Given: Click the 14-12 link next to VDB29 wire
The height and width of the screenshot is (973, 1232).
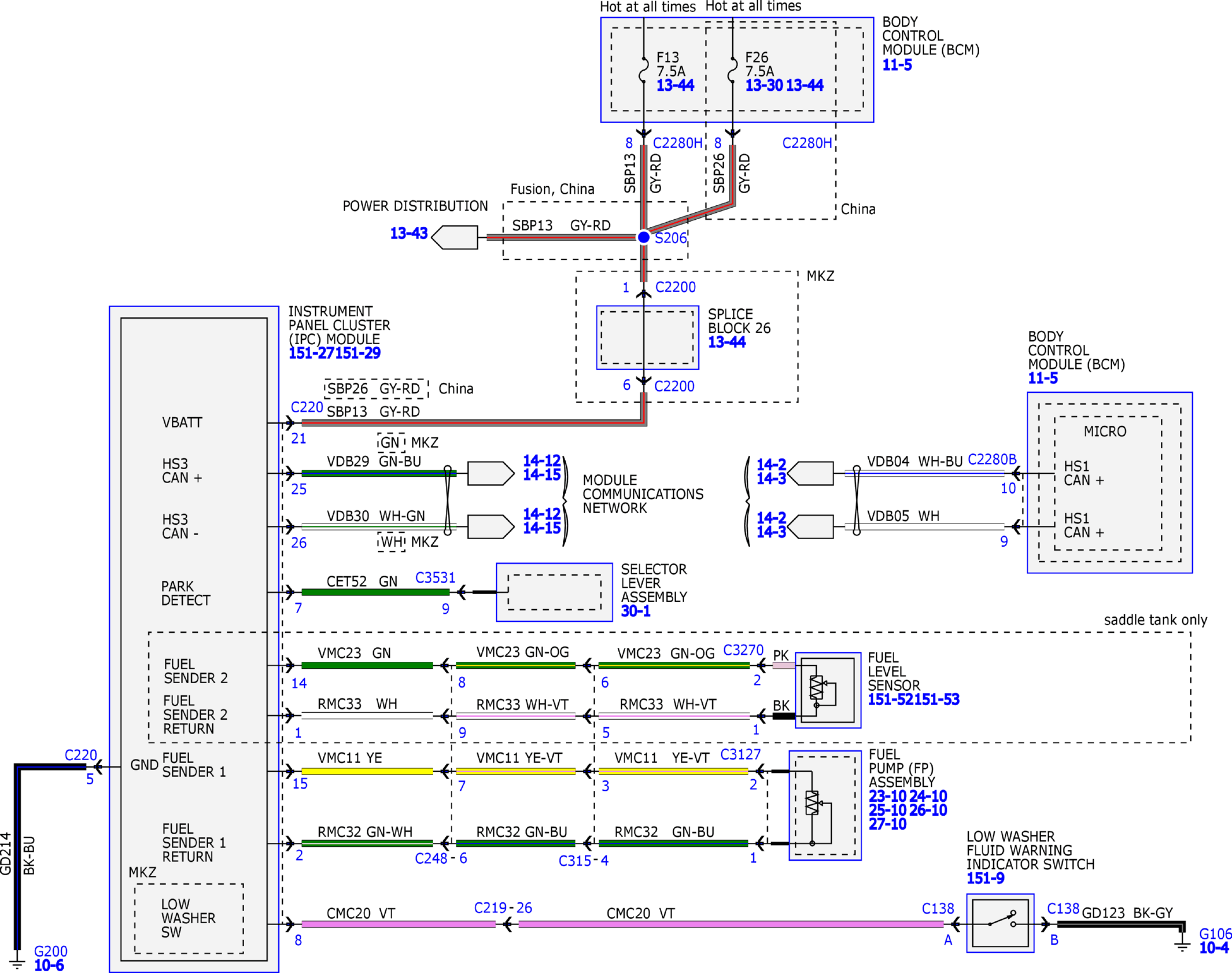Looking at the screenshot, I should (541, 460).
